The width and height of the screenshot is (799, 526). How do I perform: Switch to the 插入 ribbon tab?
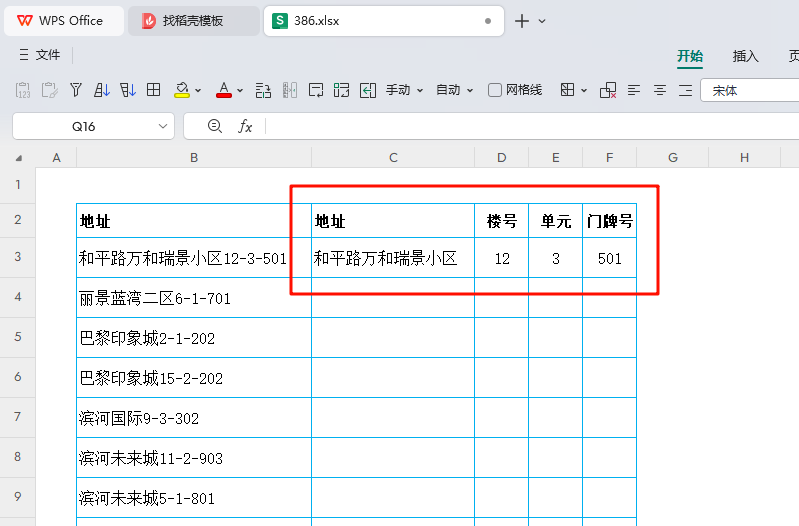[745, 56]
